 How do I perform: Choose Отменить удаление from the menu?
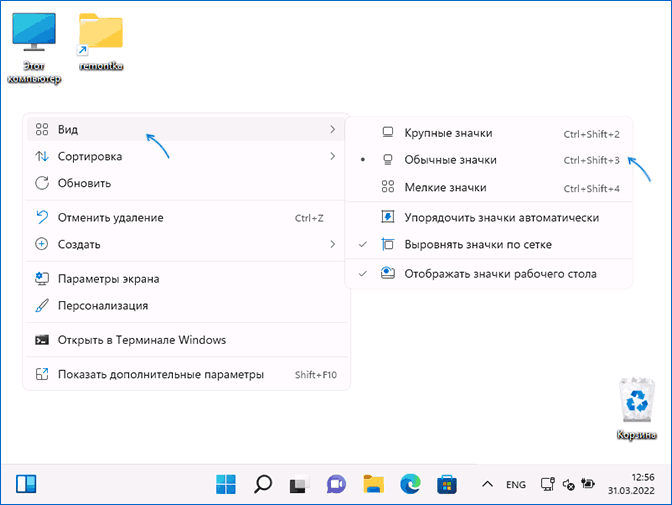point(186,218)
